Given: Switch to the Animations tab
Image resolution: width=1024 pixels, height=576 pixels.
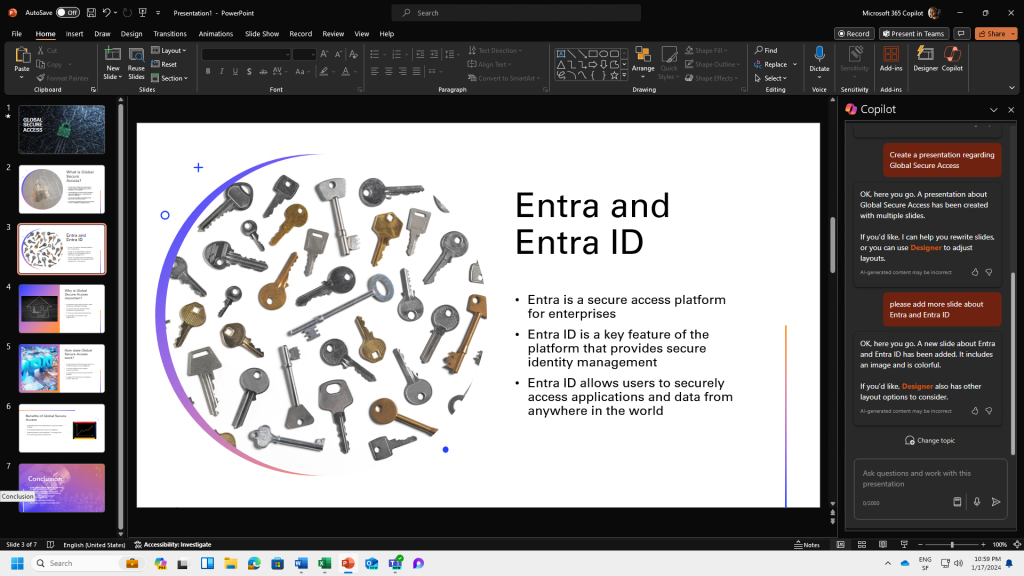Looking at the screenshot, I should click(x=216, y=33).
